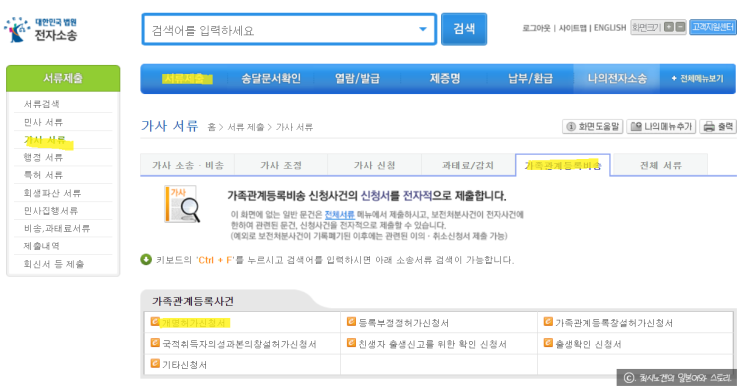The height and width of the screenshot is (392, 743).
Task: Expand 전체메뉴보기
Action: 698,79
